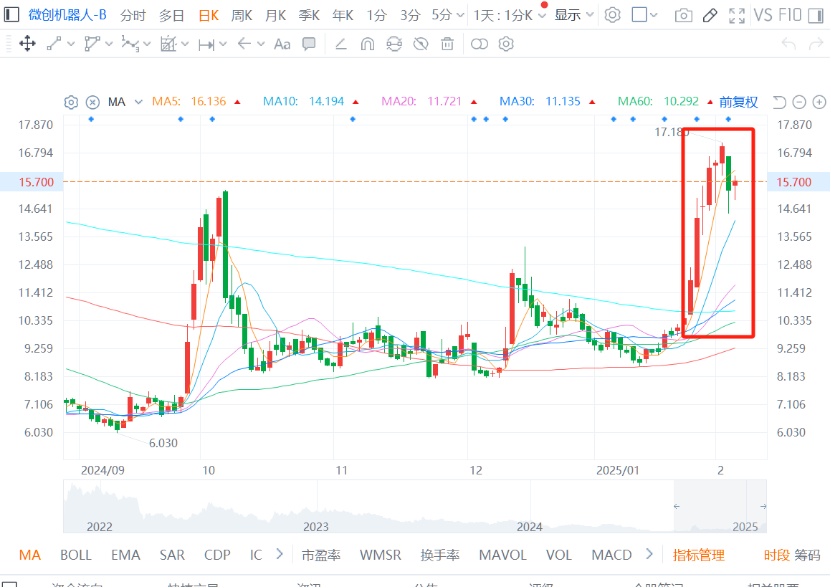Select the magnet snap tool

[367, 44]
